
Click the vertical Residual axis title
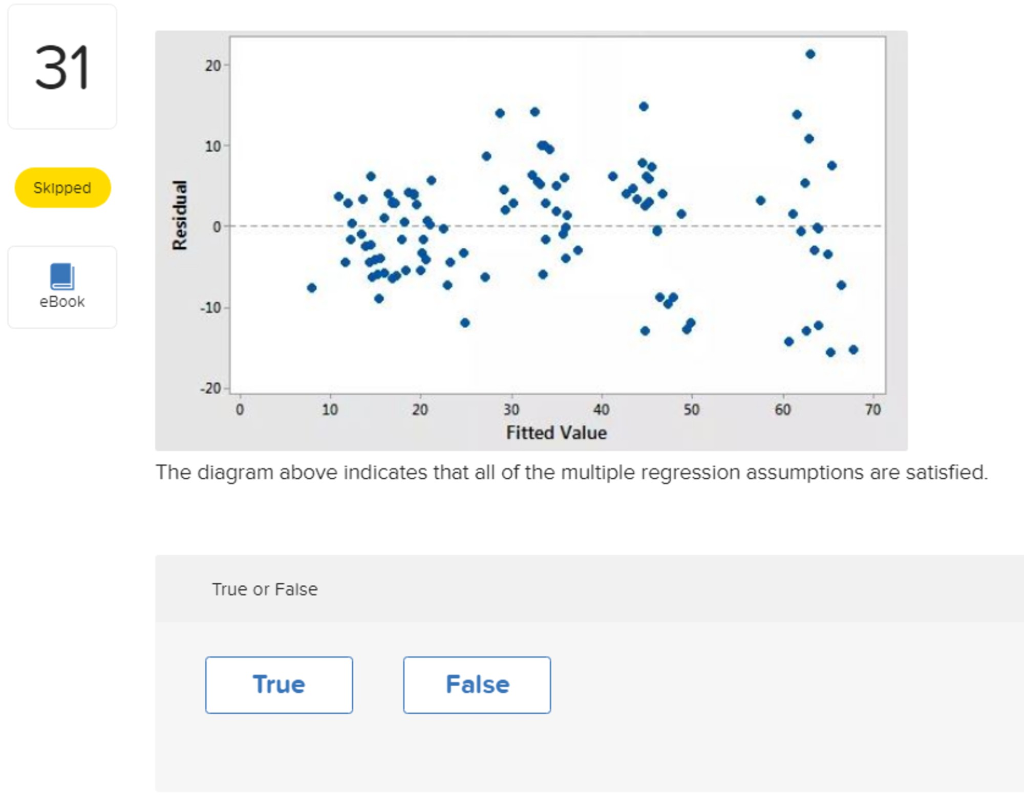180,215
